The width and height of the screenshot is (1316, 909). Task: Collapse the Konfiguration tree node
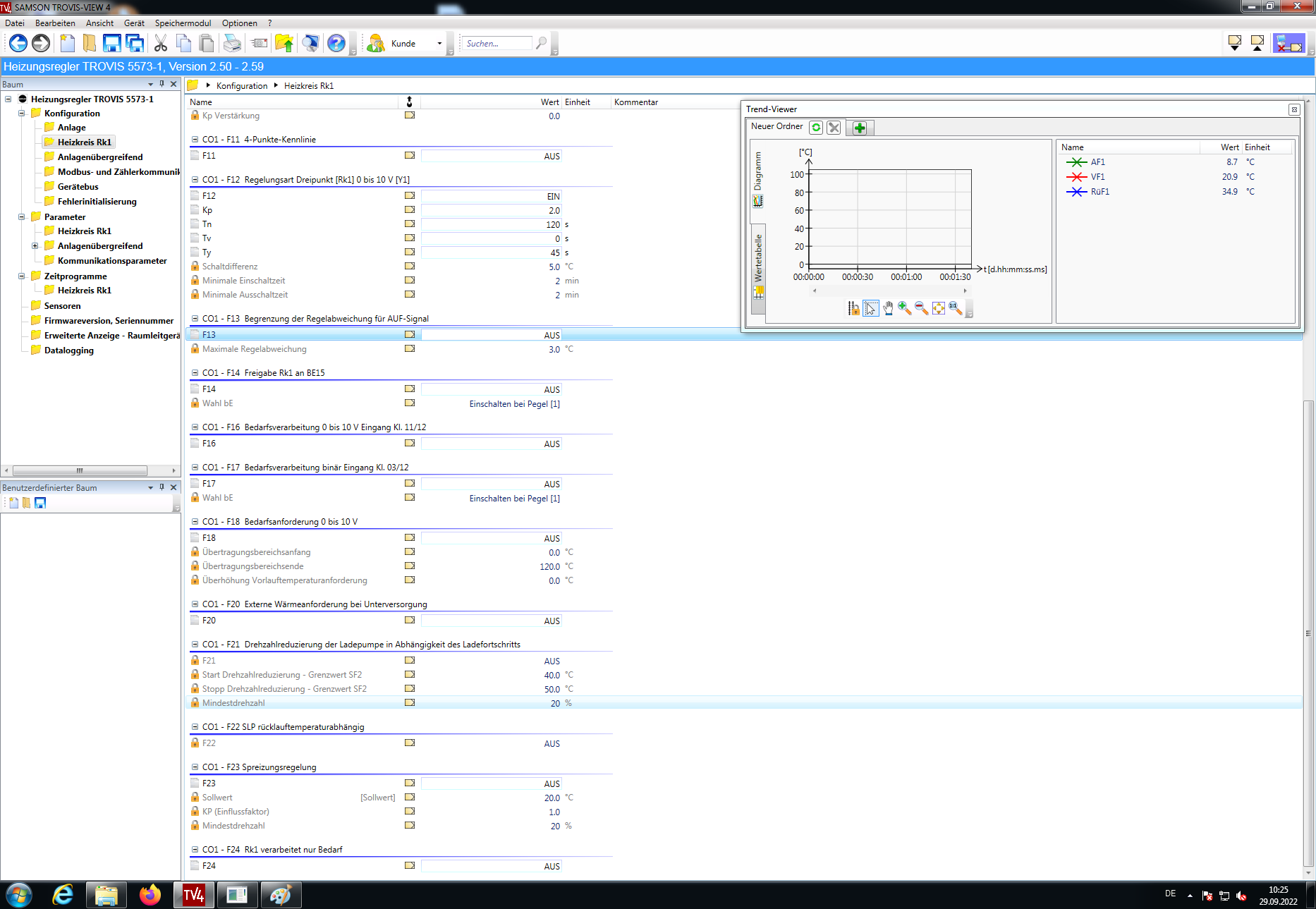click(x=22, y=114)
